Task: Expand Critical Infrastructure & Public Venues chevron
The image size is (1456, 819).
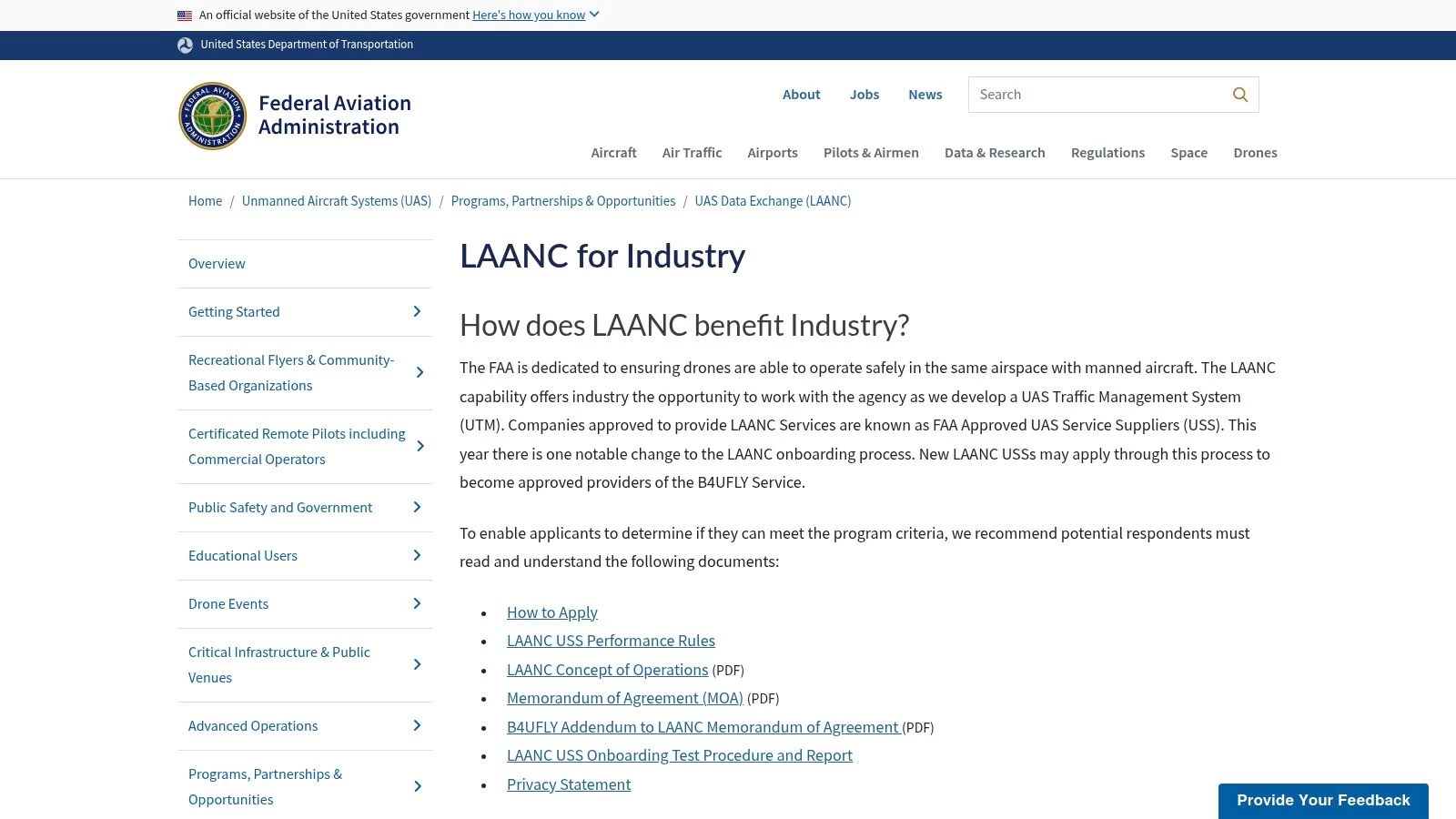Action: click(x=417, y=664)
